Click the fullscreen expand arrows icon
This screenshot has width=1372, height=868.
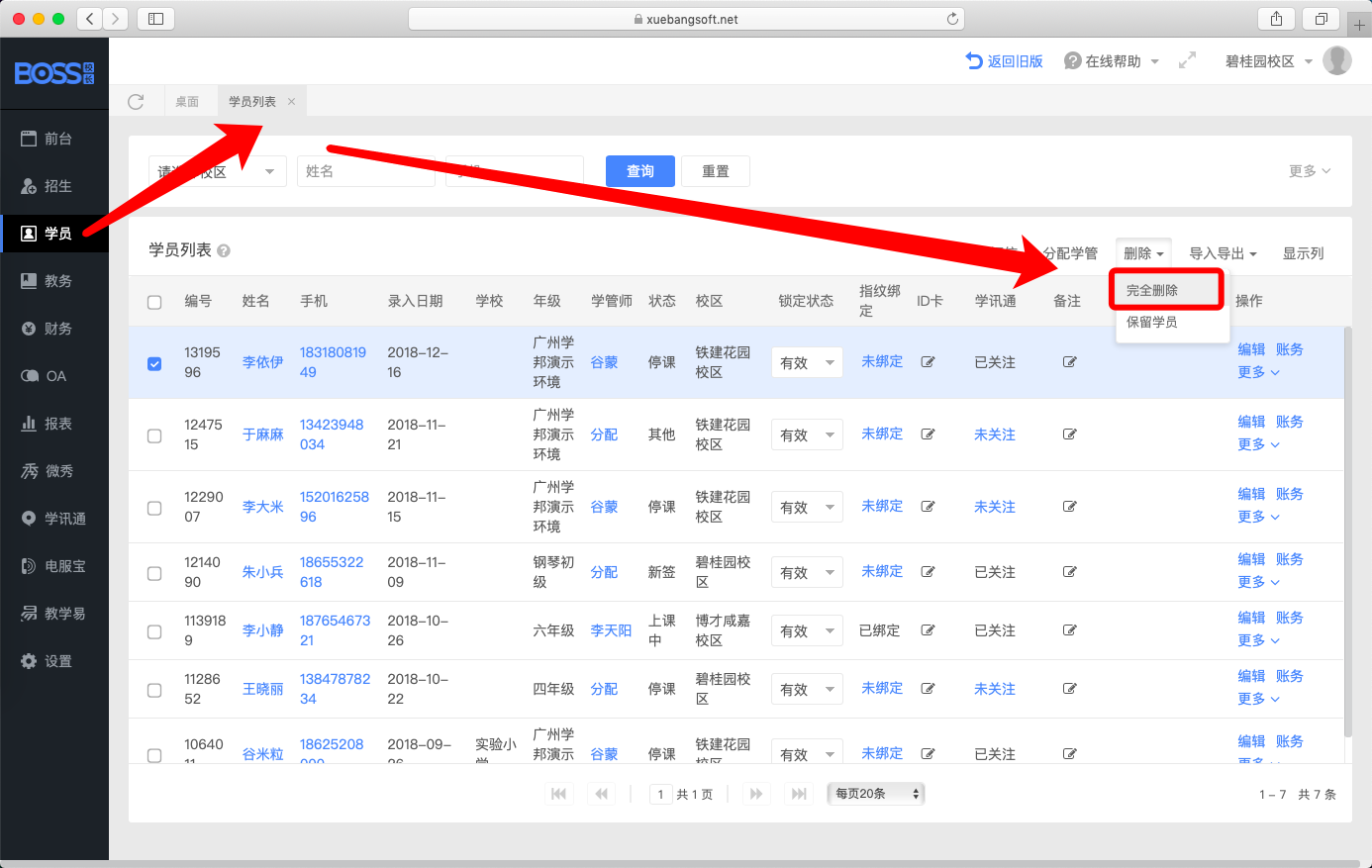1187,60
